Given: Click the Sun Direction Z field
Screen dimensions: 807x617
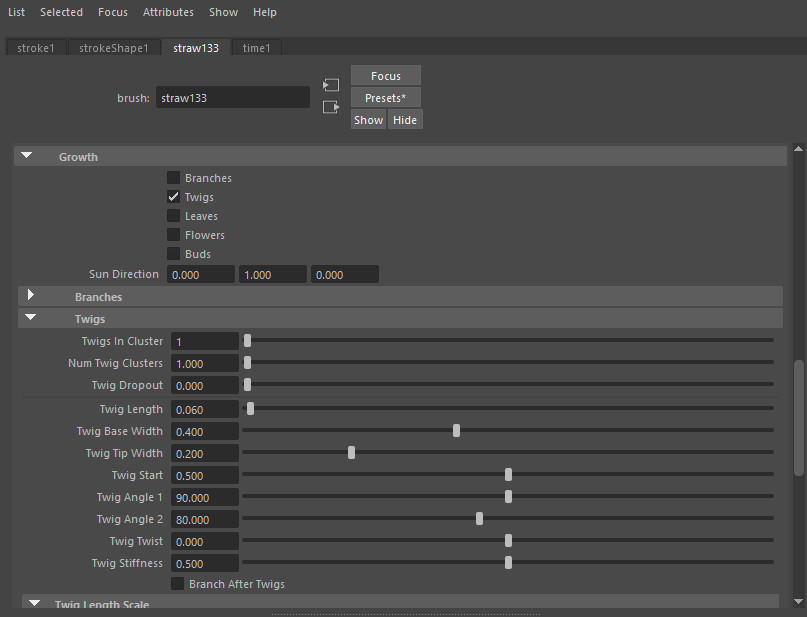Looking at the screenshot, I should (x=345, y=275).
